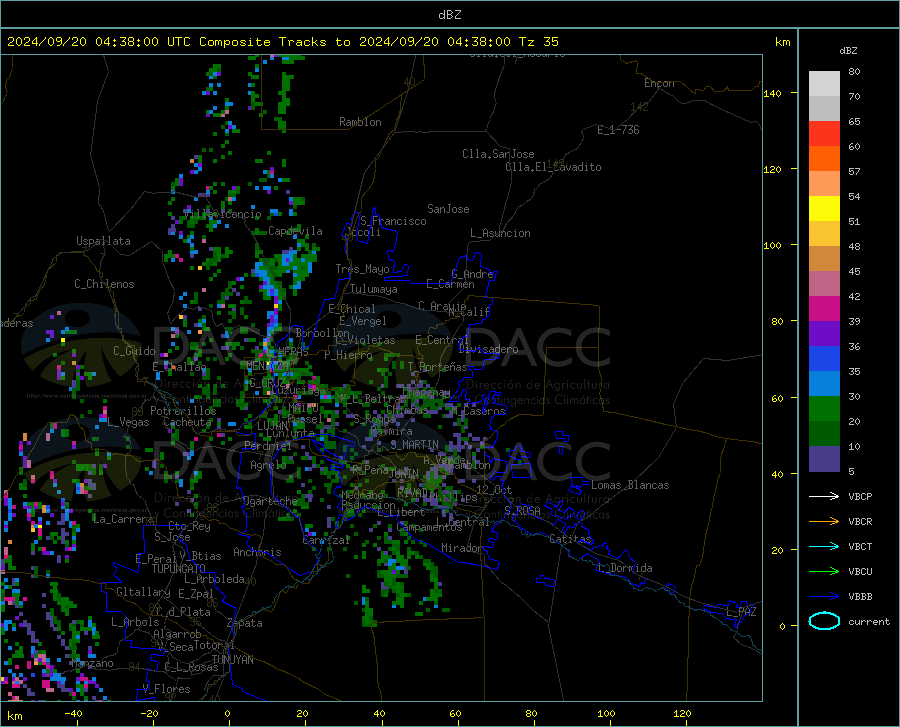The width and height of the screenshot is (900, 727).
Task: Click the Divisadero label
Action: 488,349
